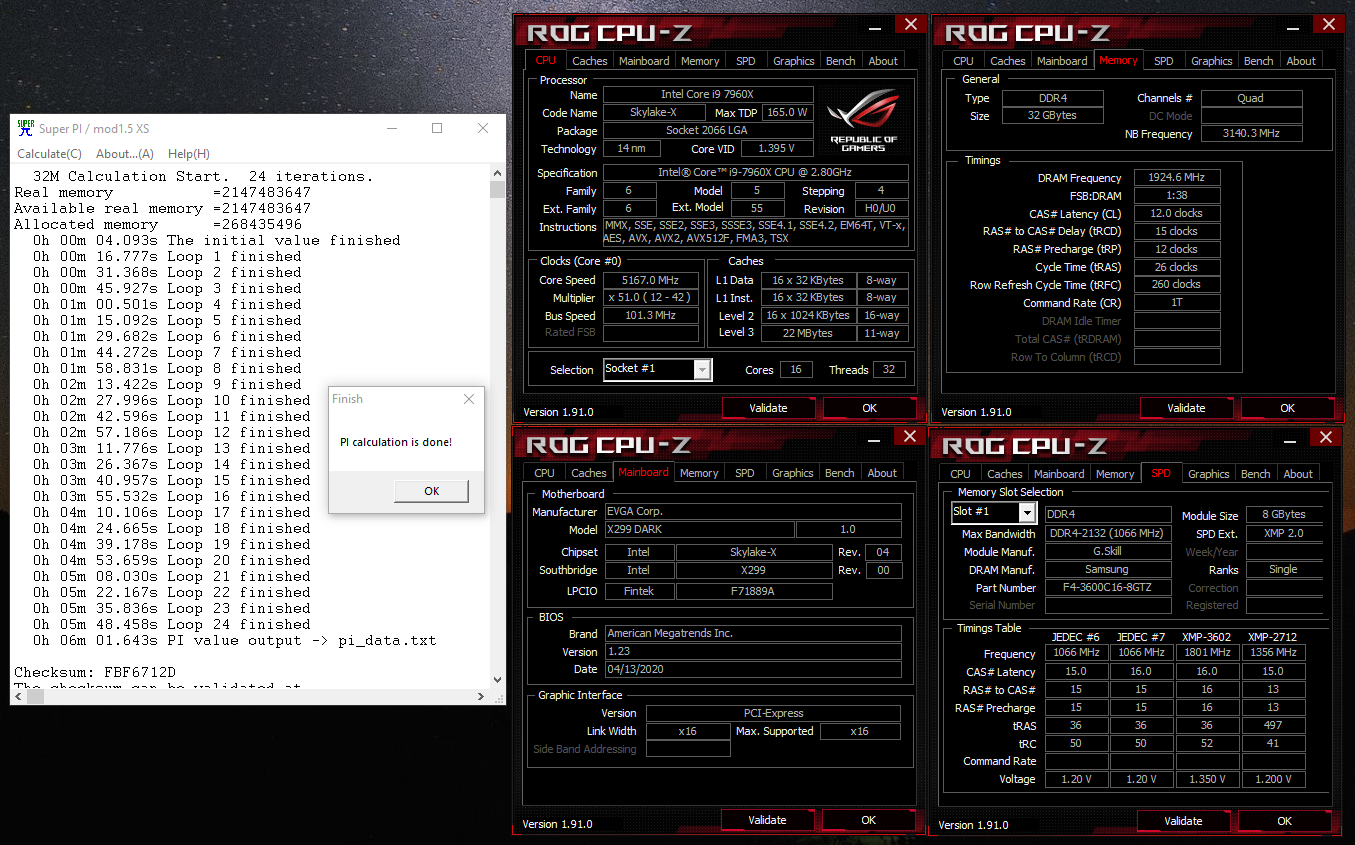Screen dimensions: 1355x845
Task: Click the CAS# Latency 12.0 clocks field
Action: click(x=1177, y=213)
